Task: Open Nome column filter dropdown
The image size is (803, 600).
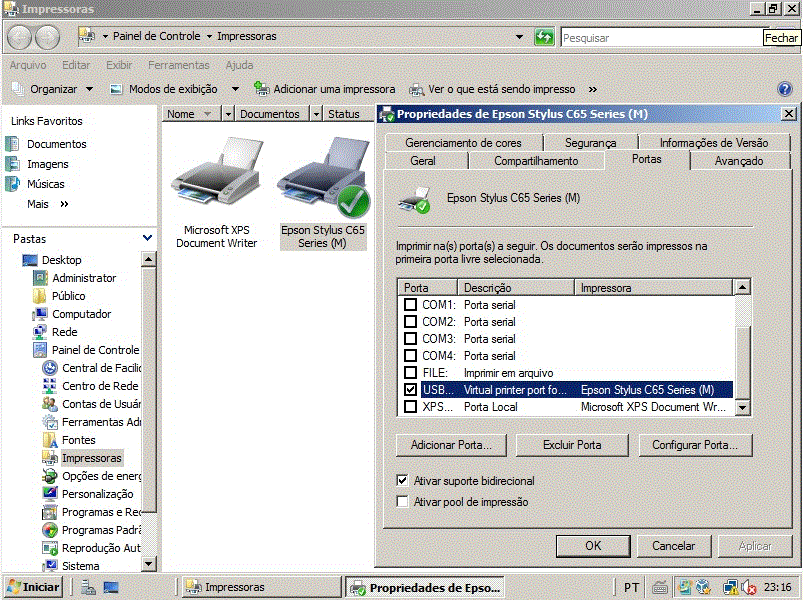Action: pos(228,114)
